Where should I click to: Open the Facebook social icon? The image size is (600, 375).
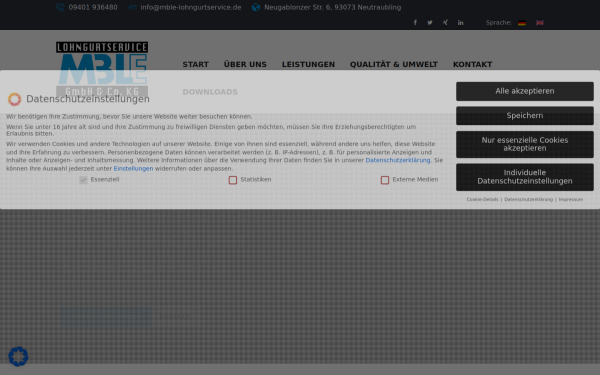415,23
